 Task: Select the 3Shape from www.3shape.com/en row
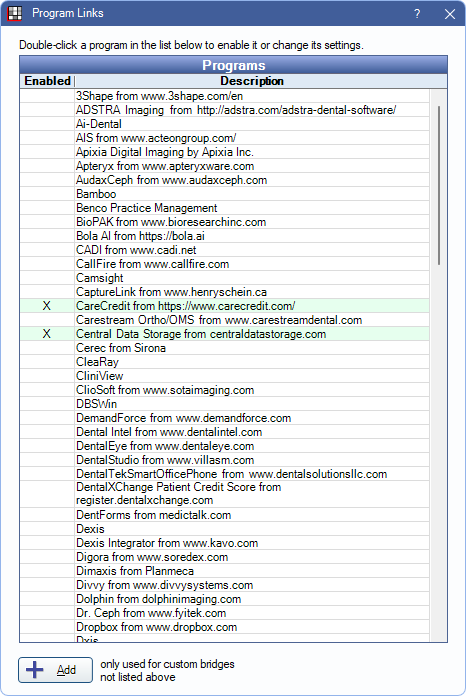(x=225, y=96)
